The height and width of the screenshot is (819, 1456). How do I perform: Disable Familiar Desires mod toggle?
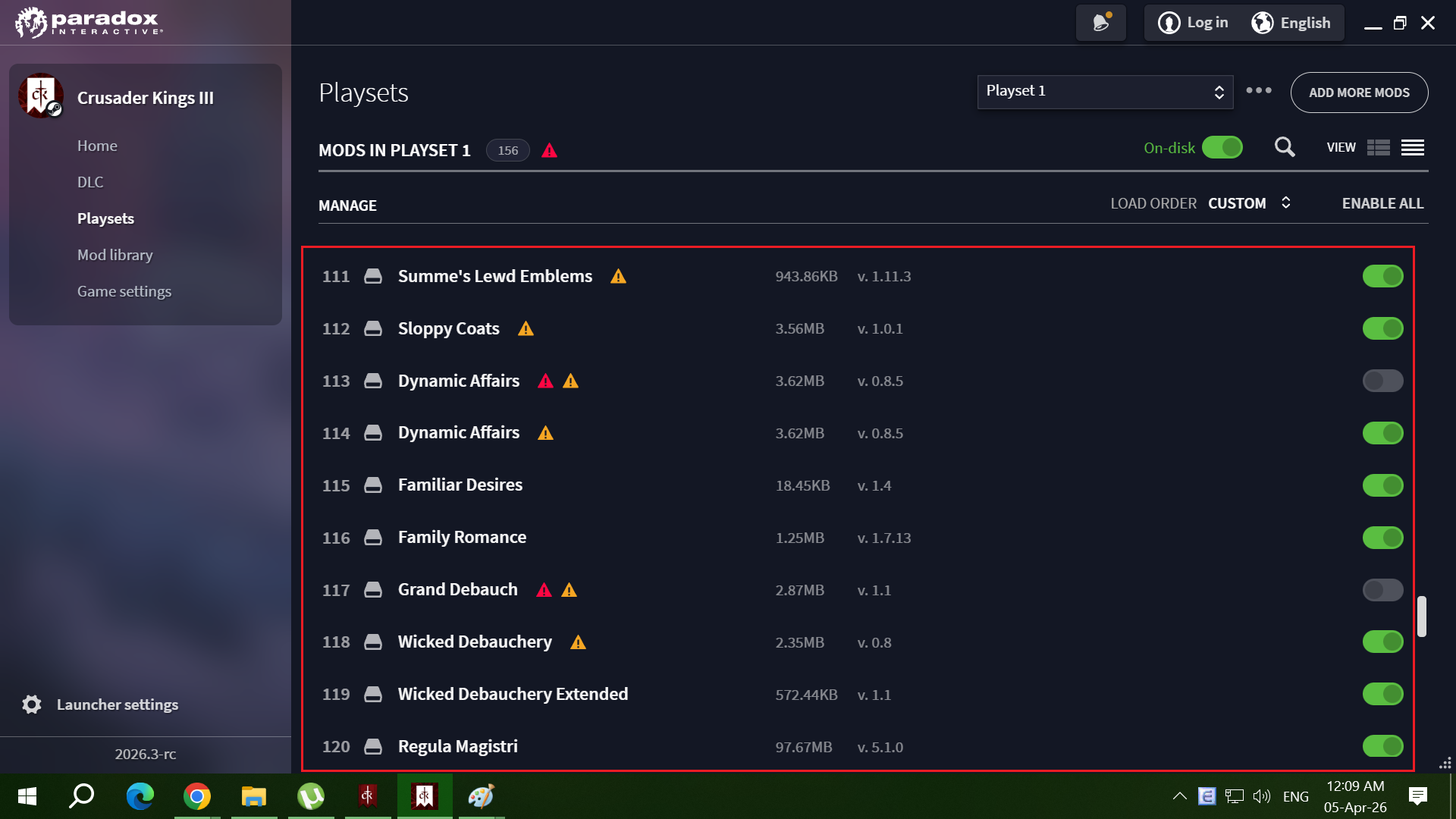pyautogui.click(x=1382, y=485)
